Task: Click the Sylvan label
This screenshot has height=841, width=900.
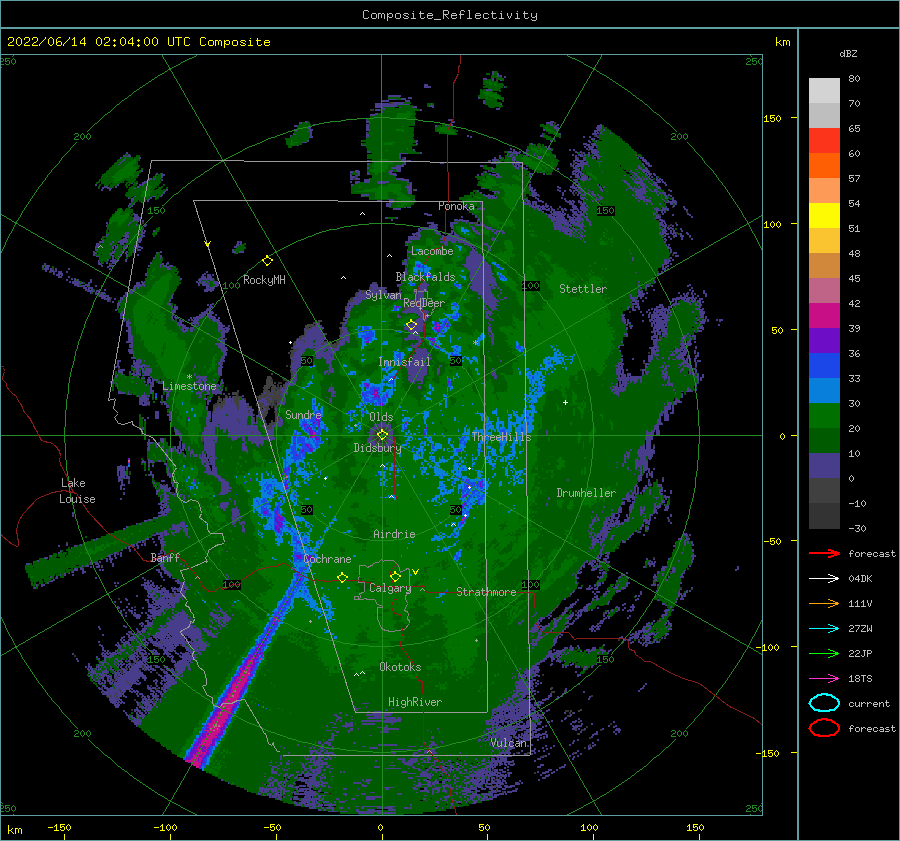Action: tap(383, 295)
